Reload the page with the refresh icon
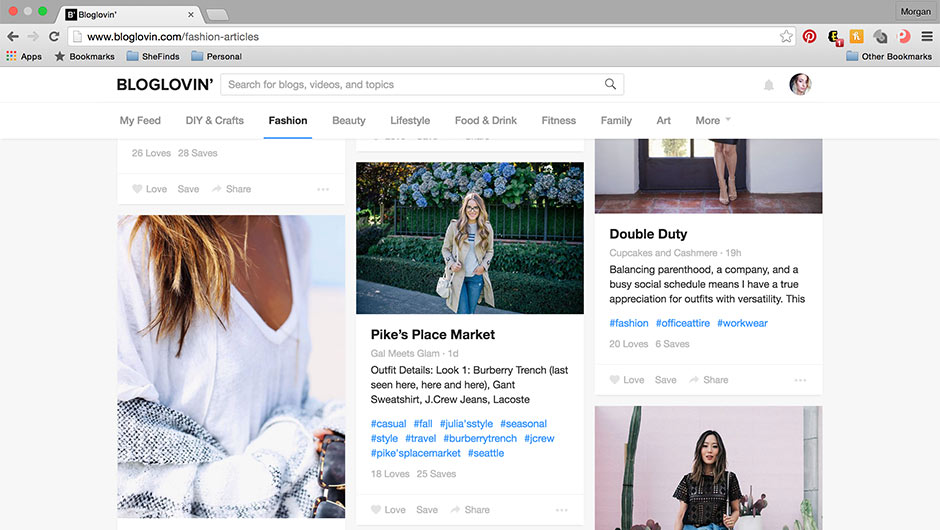Screen dimensions: 940x530 [54, 37]
